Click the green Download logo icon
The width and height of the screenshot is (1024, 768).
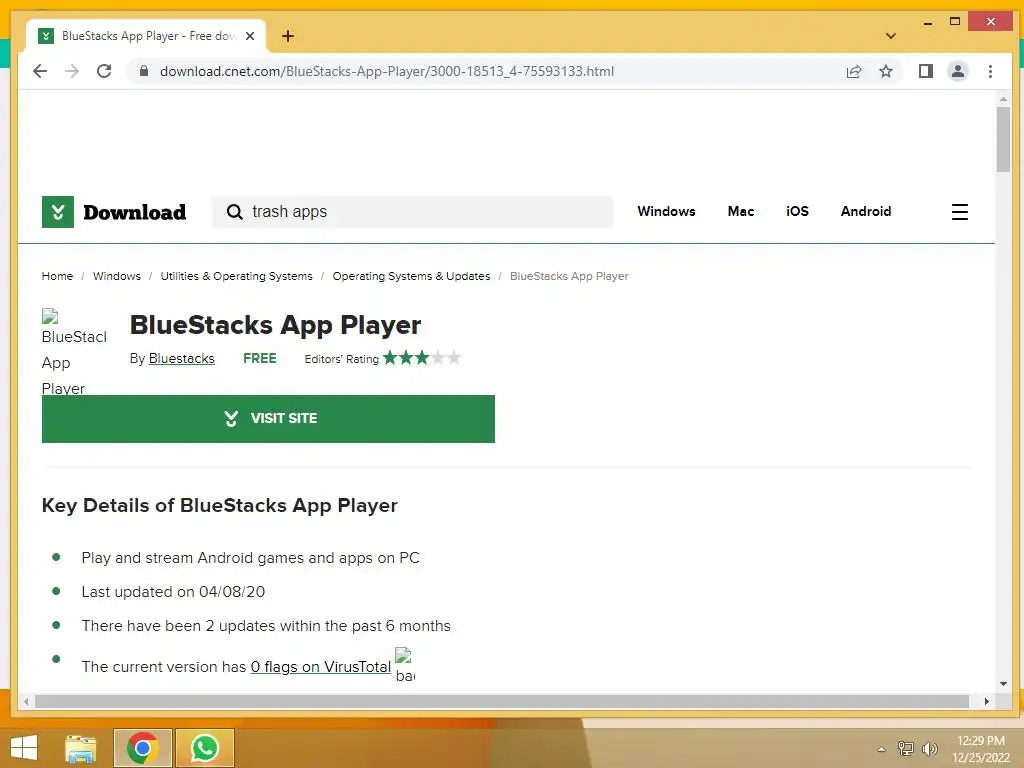(57, 212)
